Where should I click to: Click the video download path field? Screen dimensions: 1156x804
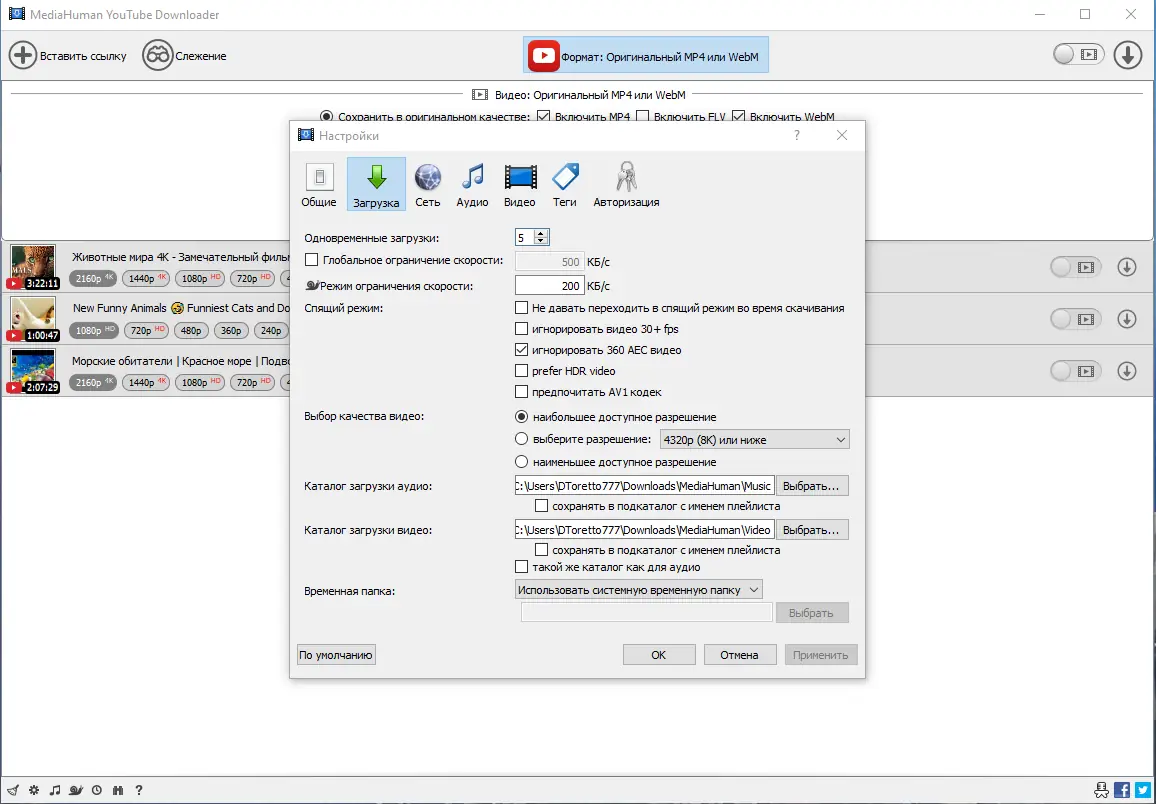point(644,530)
